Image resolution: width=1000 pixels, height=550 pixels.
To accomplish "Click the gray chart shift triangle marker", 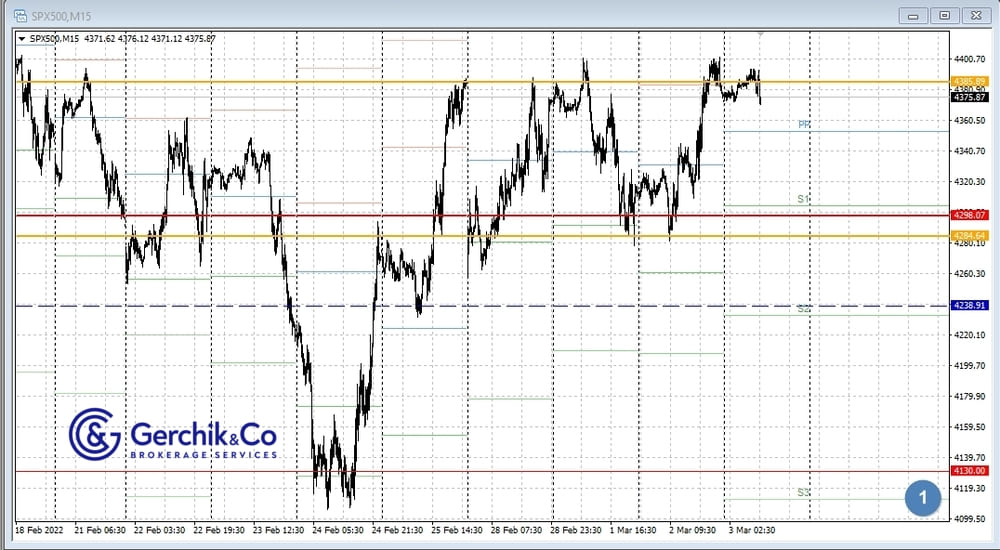I will pyautogui.click(x=760, y=34).
